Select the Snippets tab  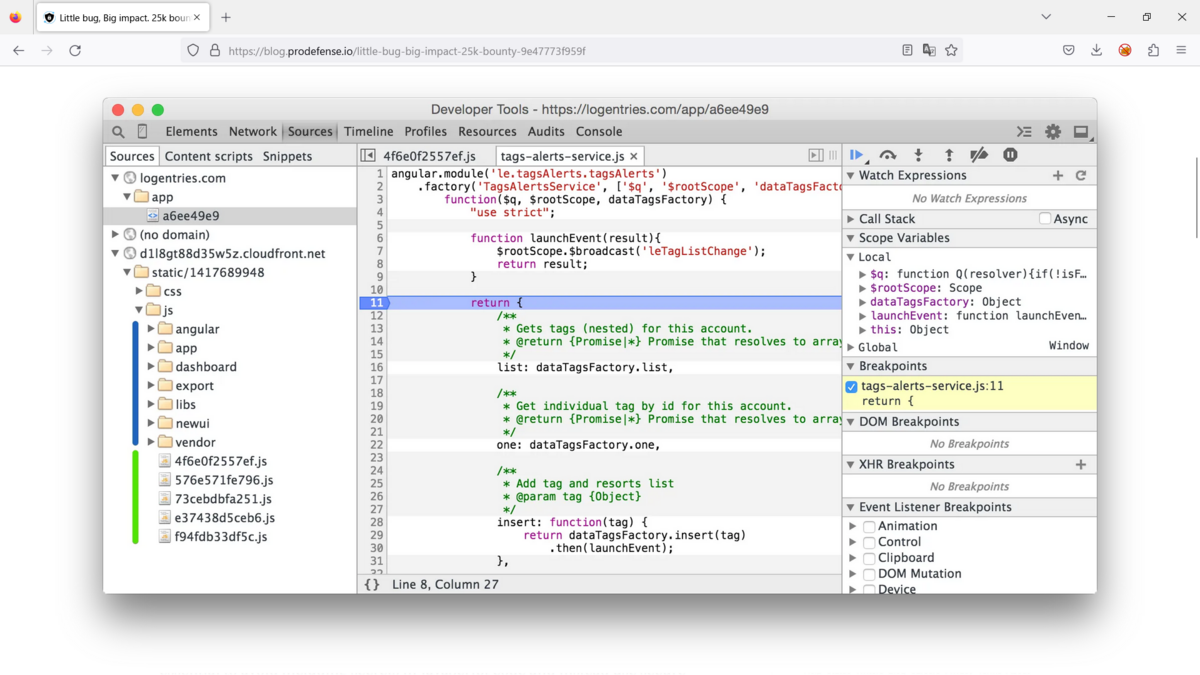pyautogui.click(x=287, y=156)
